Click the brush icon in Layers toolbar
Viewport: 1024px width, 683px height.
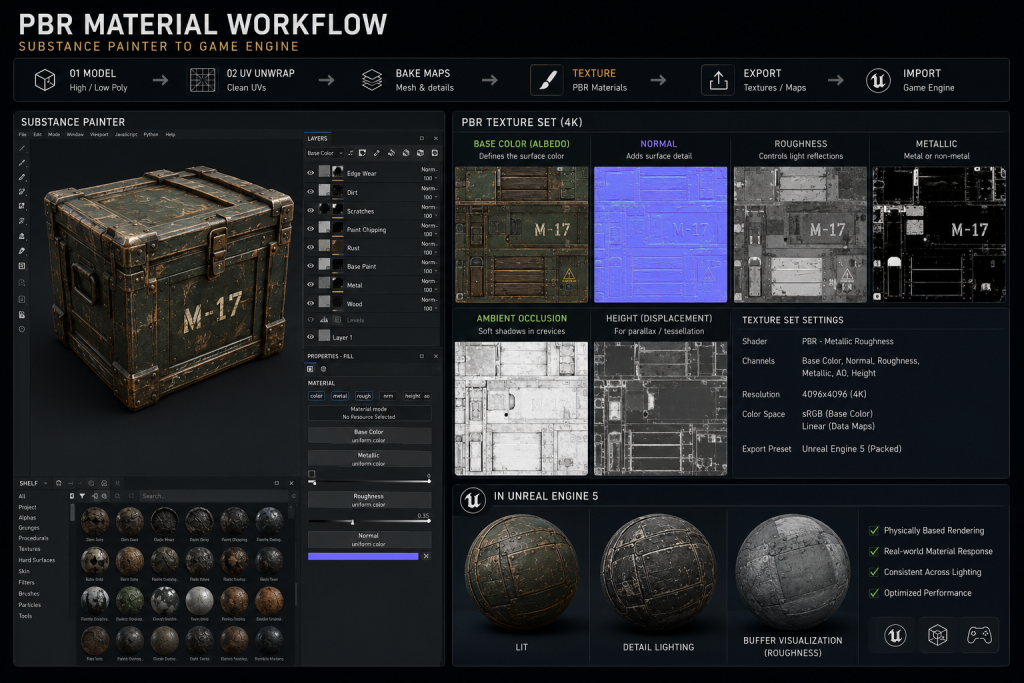point(376,153)
